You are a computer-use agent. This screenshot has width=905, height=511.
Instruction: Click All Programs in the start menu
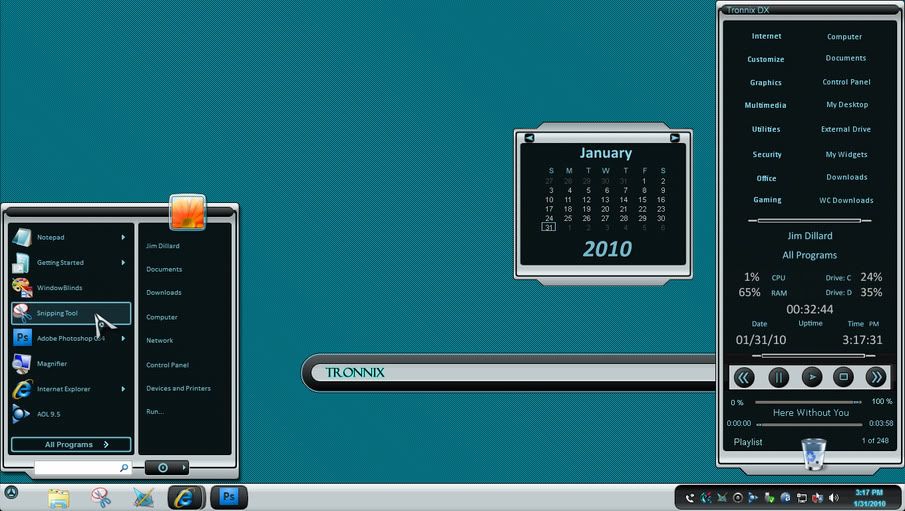tap(70, 445)
